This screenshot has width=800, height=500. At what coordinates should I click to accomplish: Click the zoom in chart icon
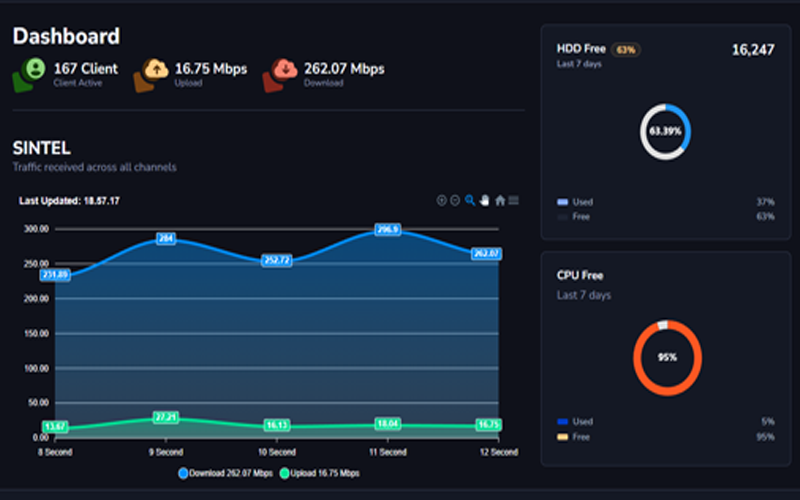pos(442,201)
